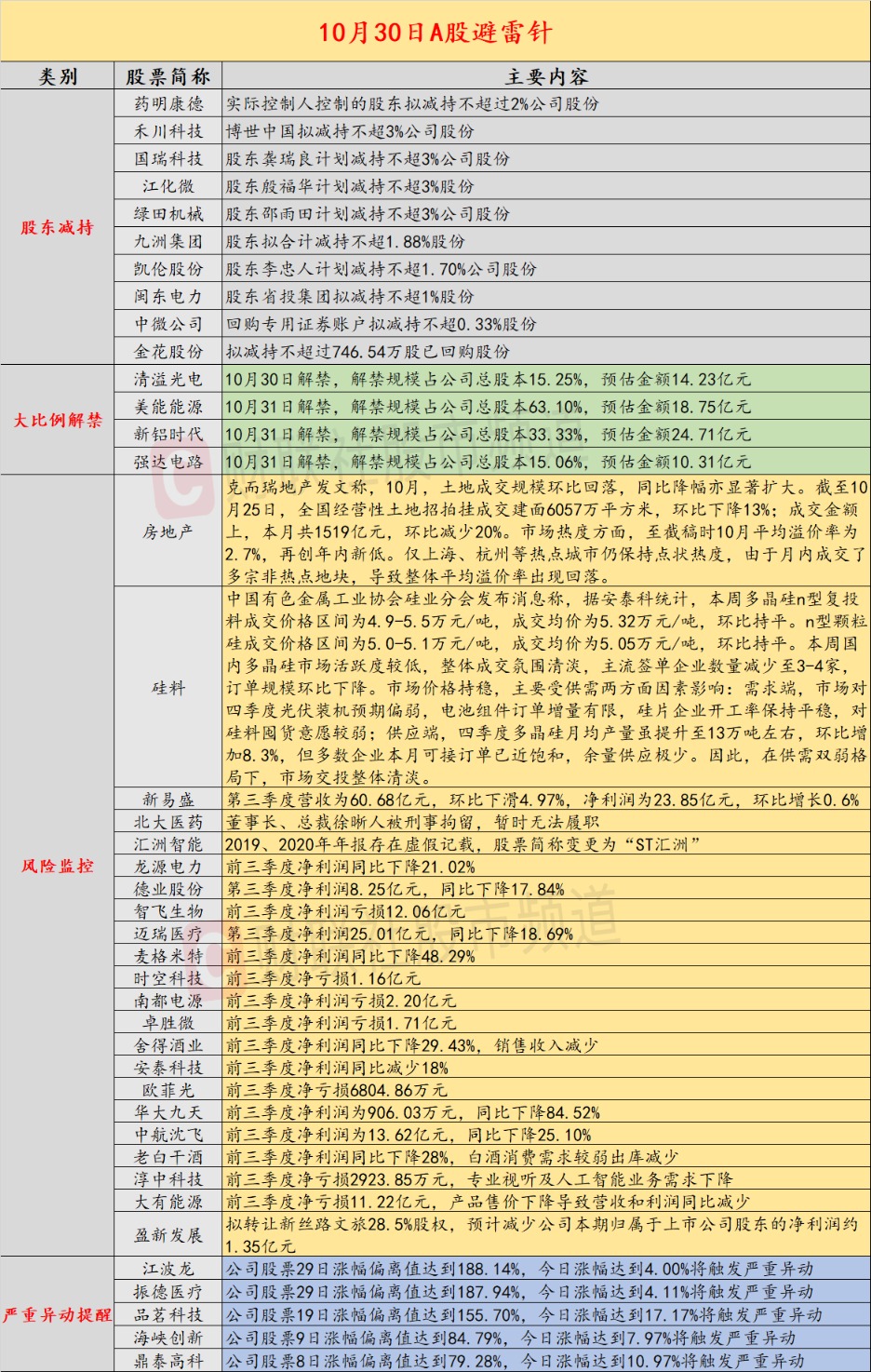Click 品茗科技 deviation text mentioning 155.70%
Screen dimensions: 871x1372
click(x=524, y=1314)
